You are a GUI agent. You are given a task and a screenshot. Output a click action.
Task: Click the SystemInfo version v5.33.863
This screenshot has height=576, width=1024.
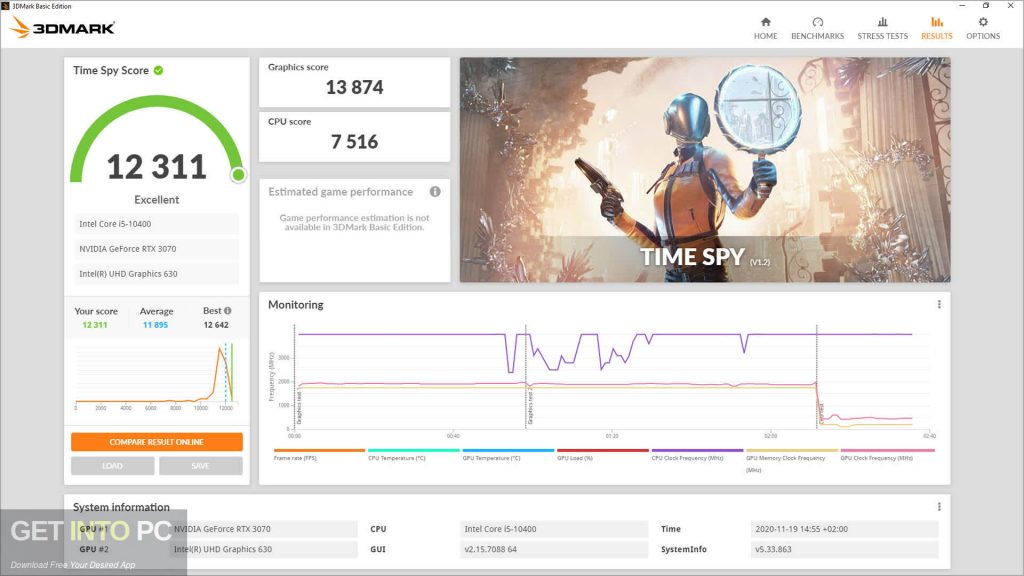click(x=844, y=549)
